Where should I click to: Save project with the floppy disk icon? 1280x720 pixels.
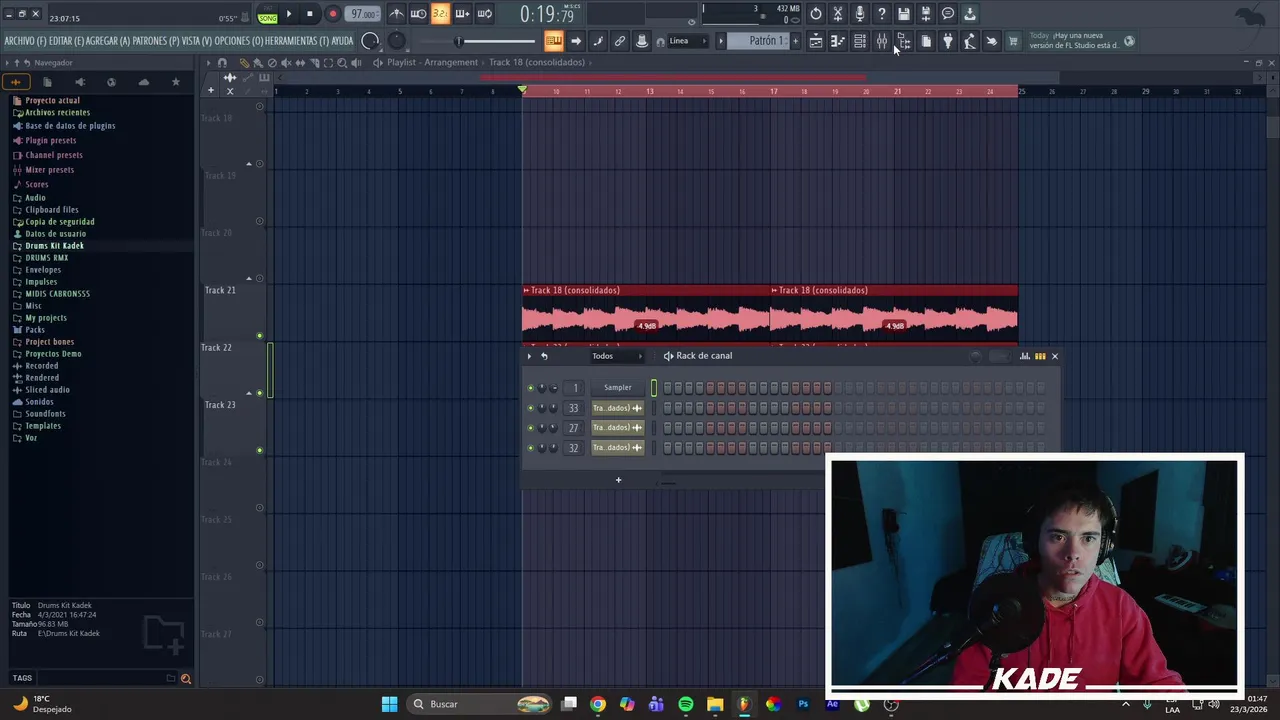tap(904, 14)
